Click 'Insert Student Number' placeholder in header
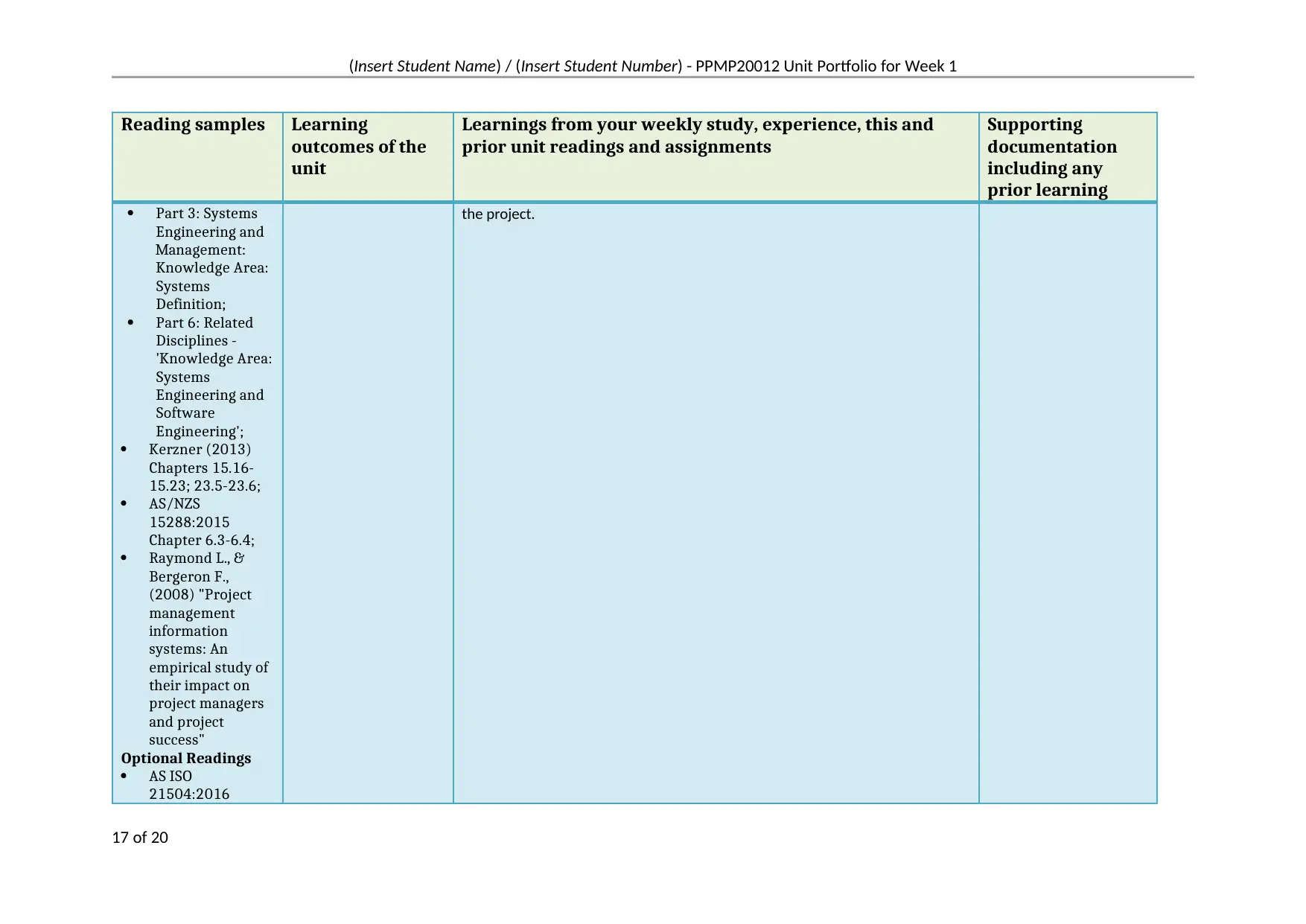The width and height of the screenshot is (1306, 924). pyautogui.click(x=599, y=66)
